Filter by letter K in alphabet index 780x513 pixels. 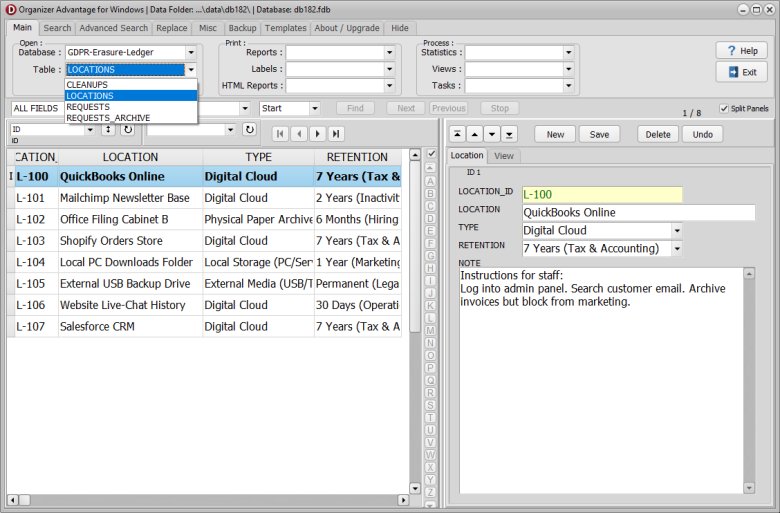coord(430,306)
